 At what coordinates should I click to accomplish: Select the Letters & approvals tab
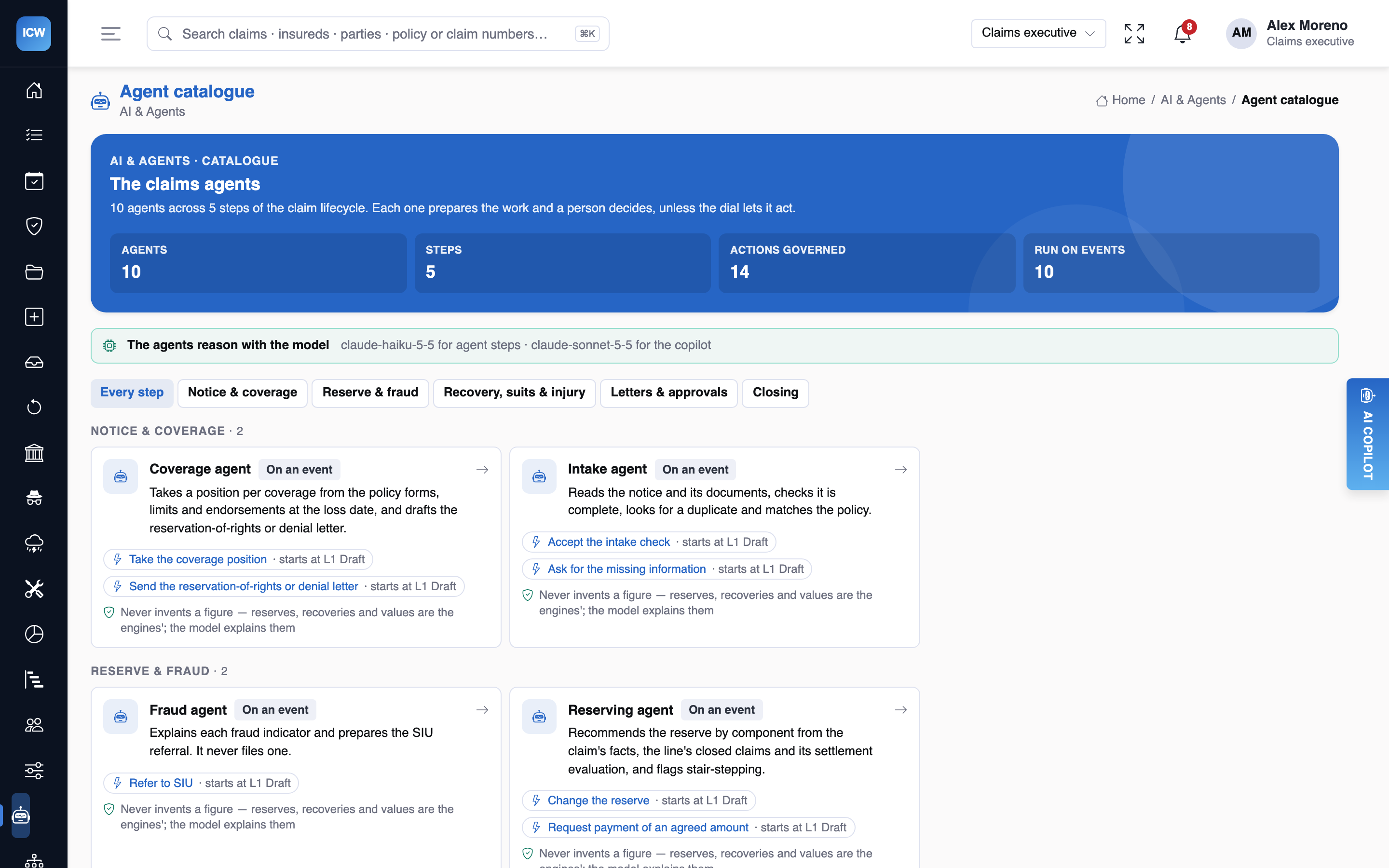pos(668,393)
